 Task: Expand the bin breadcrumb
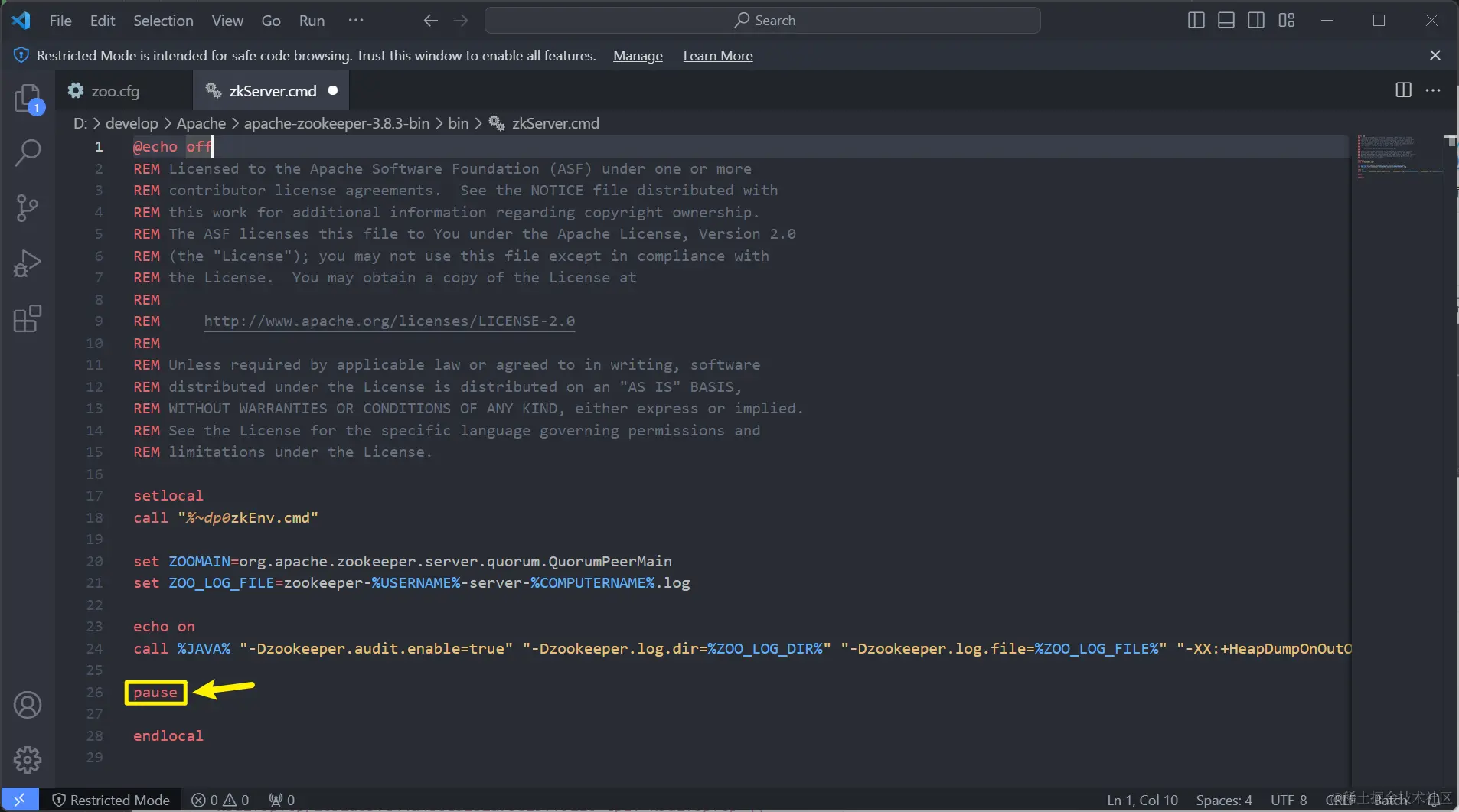pos(459,123)
